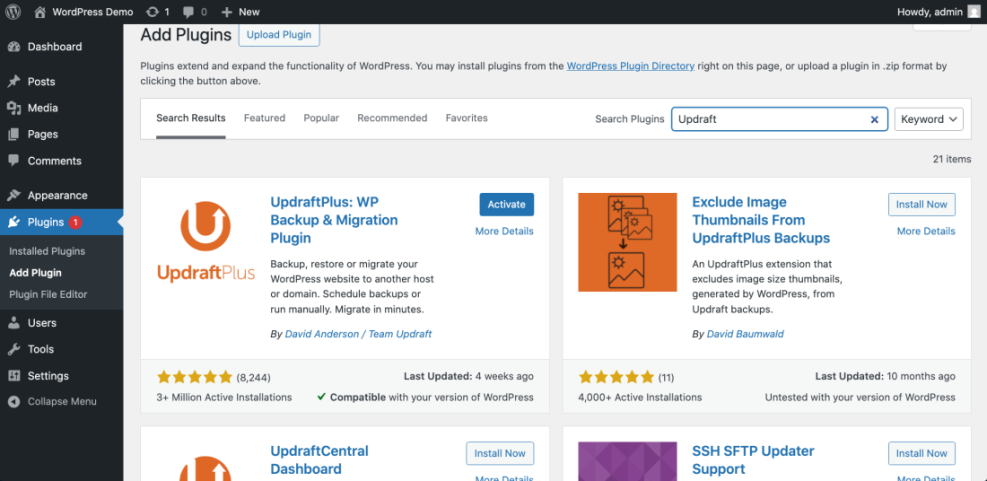Click the green Compatible checkmark text

tap(426, 397)
